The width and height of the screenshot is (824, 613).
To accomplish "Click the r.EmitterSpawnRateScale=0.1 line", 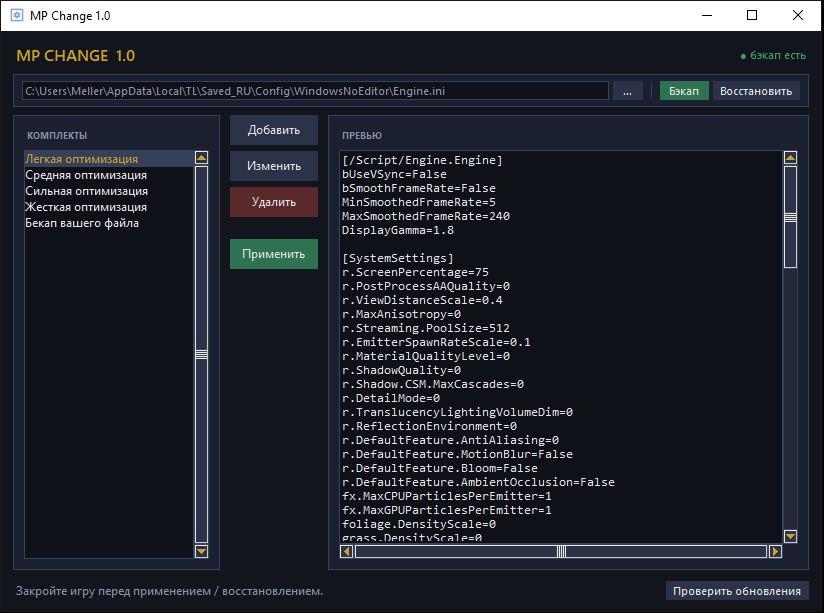I will (x=436, y=342).
